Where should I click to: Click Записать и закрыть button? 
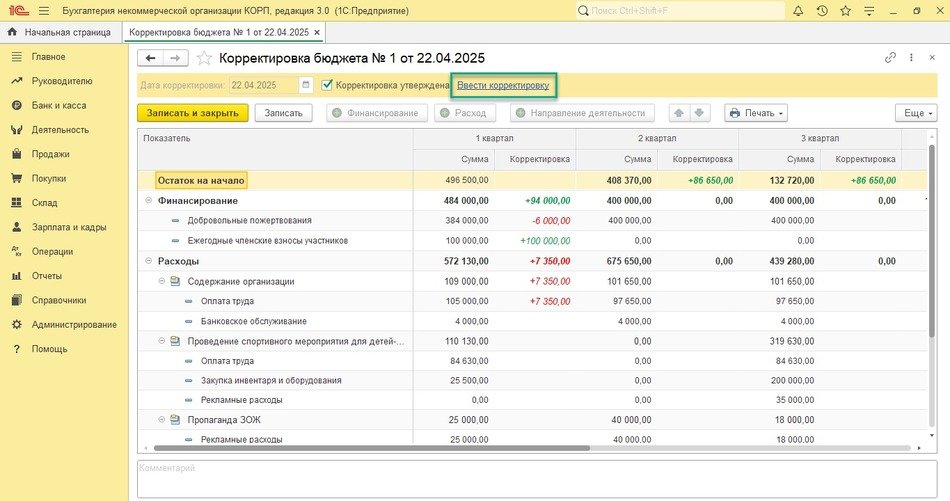192,113
